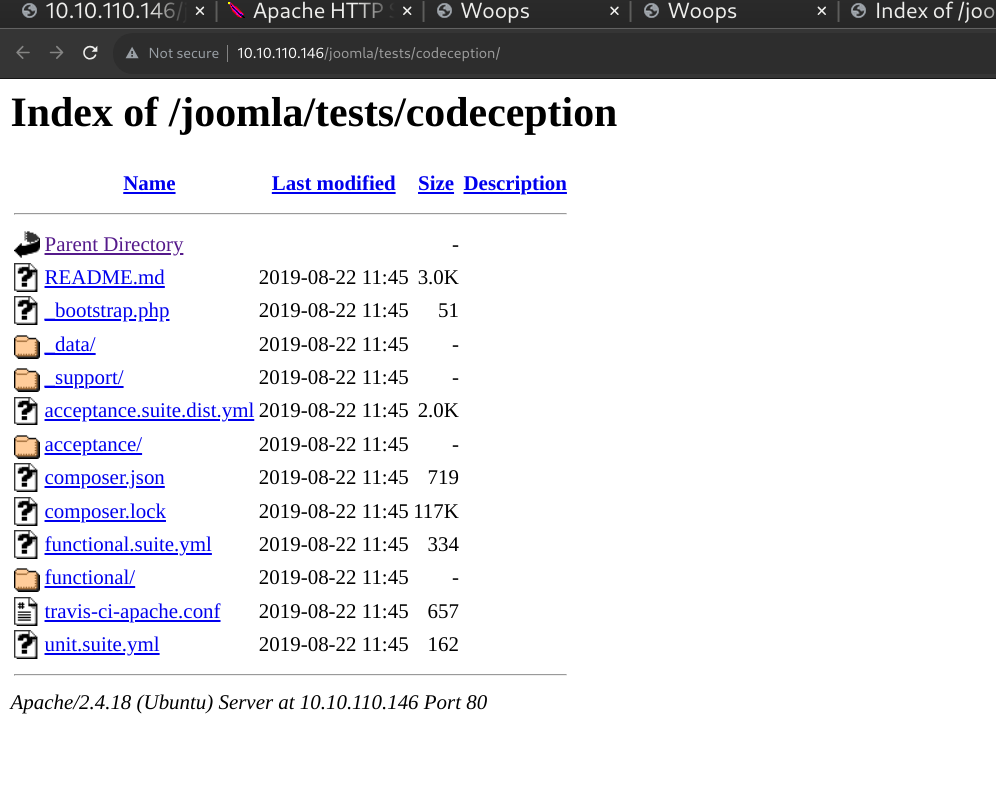
Task: Click the Not secure warning icon
Action: 132,53
